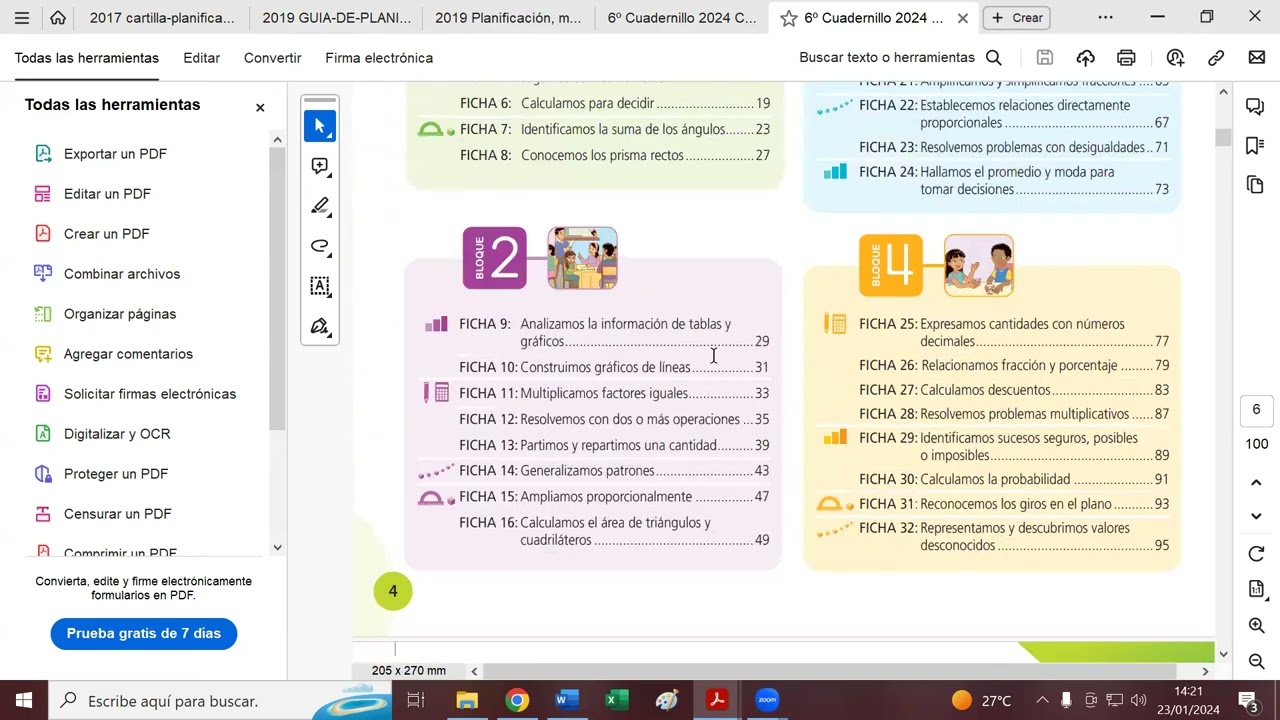The height and width of the screenshot is (720, 1280).
Task: Start the Prueba gratis de 7 días trial
Action: tap(143, 633)
